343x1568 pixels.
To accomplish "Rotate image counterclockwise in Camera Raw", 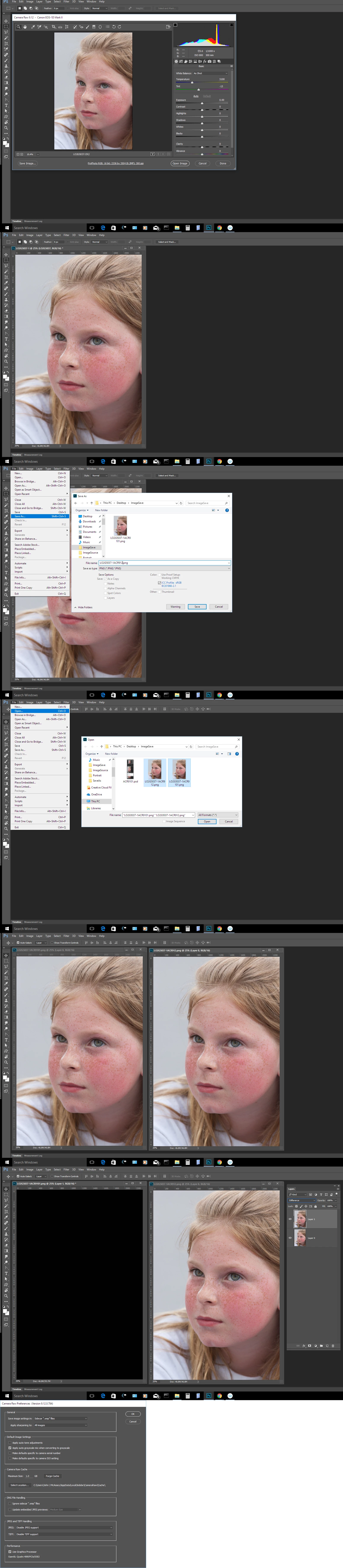I will tap(114, 27).
